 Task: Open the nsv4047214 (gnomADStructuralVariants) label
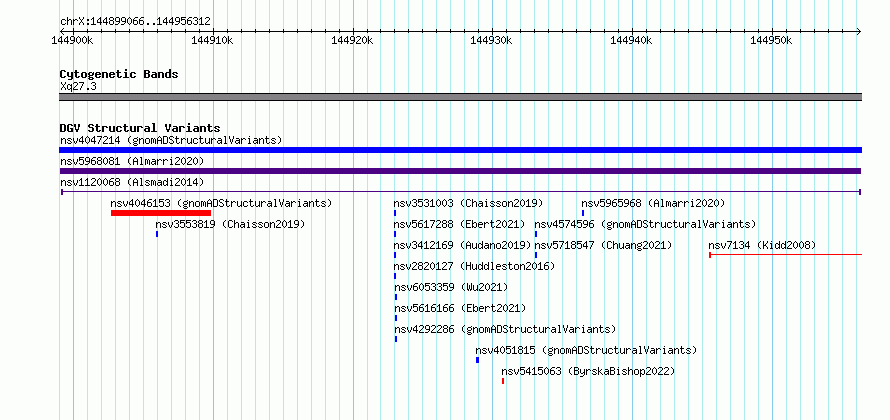click(171, 140)
